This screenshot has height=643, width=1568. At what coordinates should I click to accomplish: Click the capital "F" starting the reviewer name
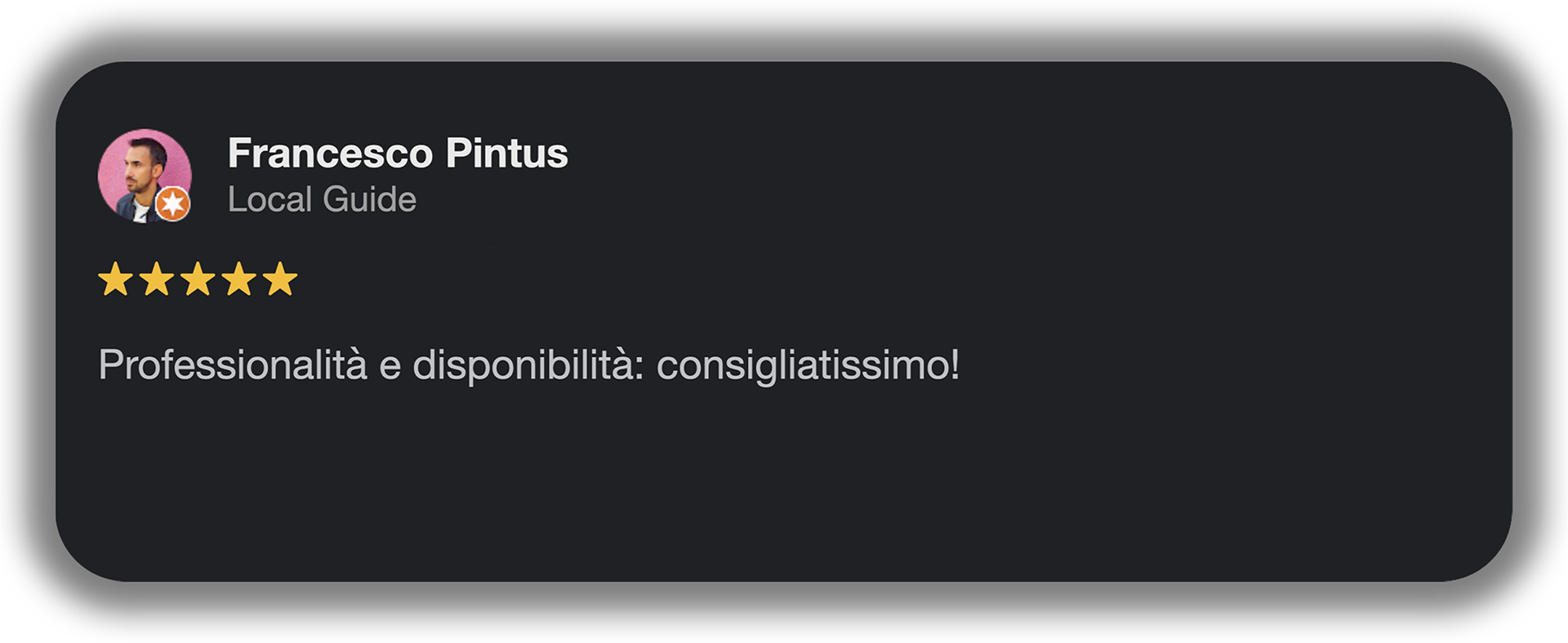(238, 154)
